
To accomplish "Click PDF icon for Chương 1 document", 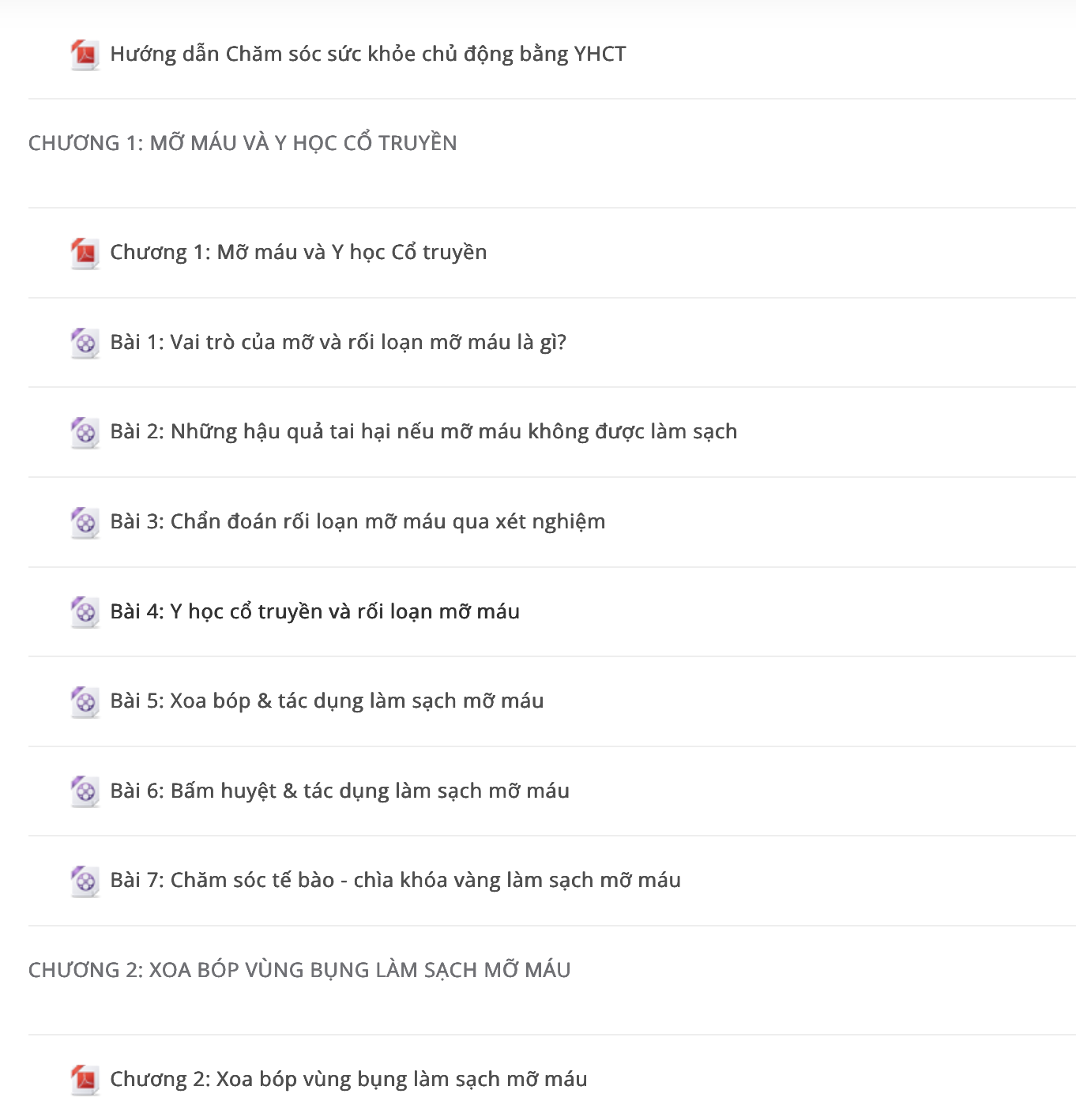I will [x=85, y=253].
